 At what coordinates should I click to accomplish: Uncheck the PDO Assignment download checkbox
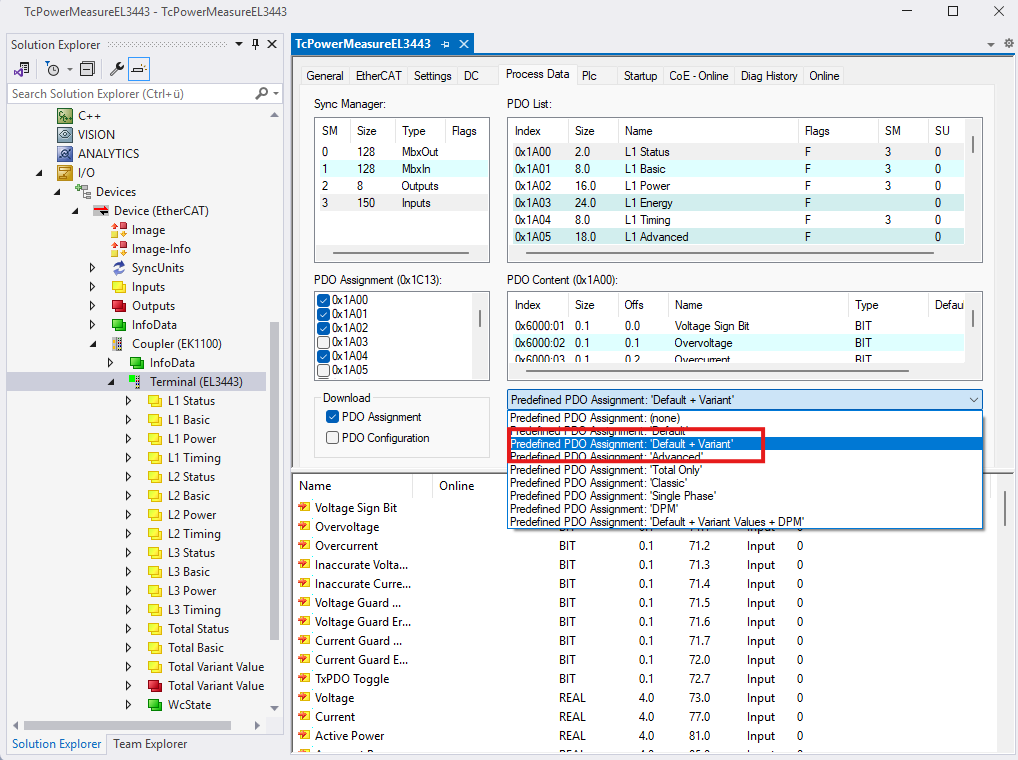click(333, 417)
